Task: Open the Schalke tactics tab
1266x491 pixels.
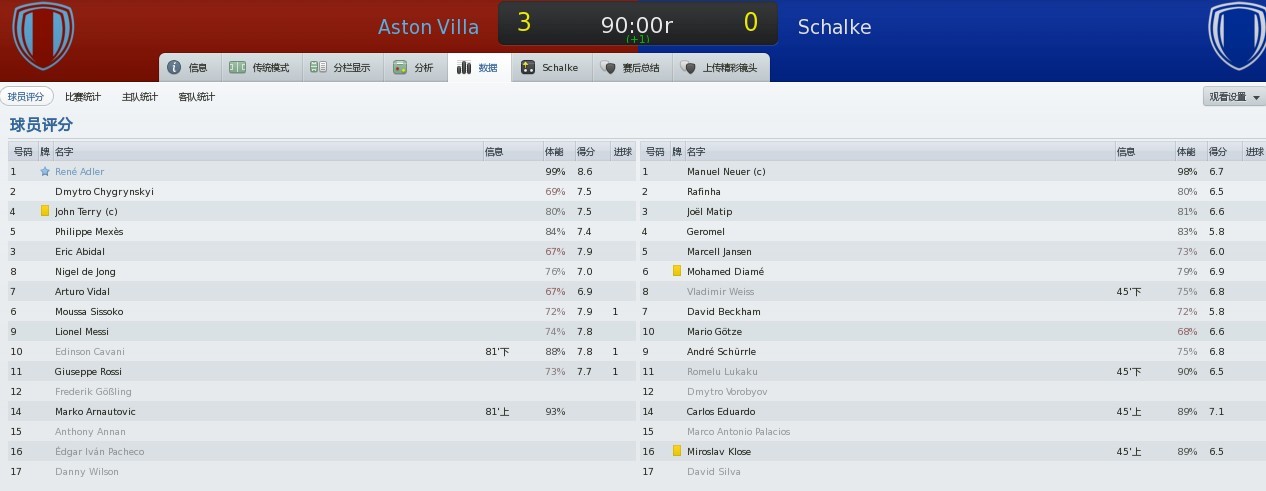Action: 550,68
